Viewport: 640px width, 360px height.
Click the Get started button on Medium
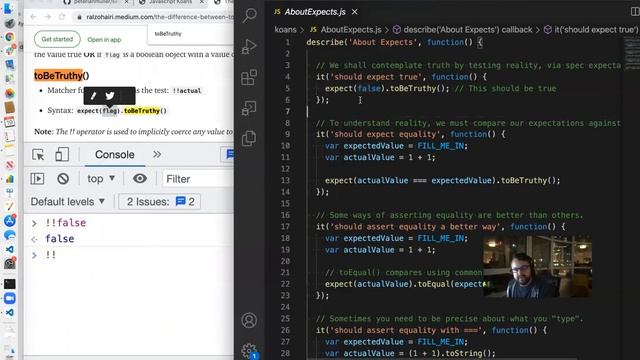coord(57,39)
